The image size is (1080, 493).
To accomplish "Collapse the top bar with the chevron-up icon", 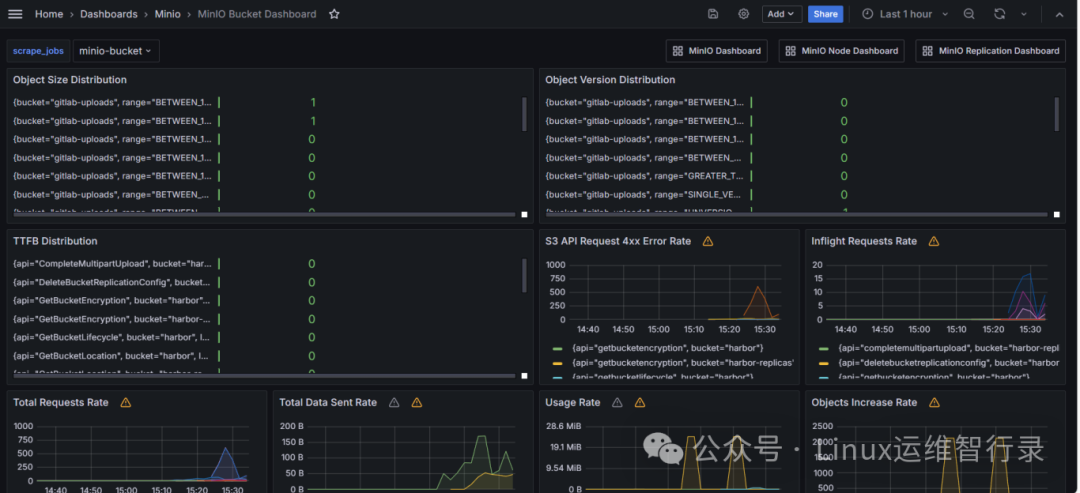I will pos(1059,14).
